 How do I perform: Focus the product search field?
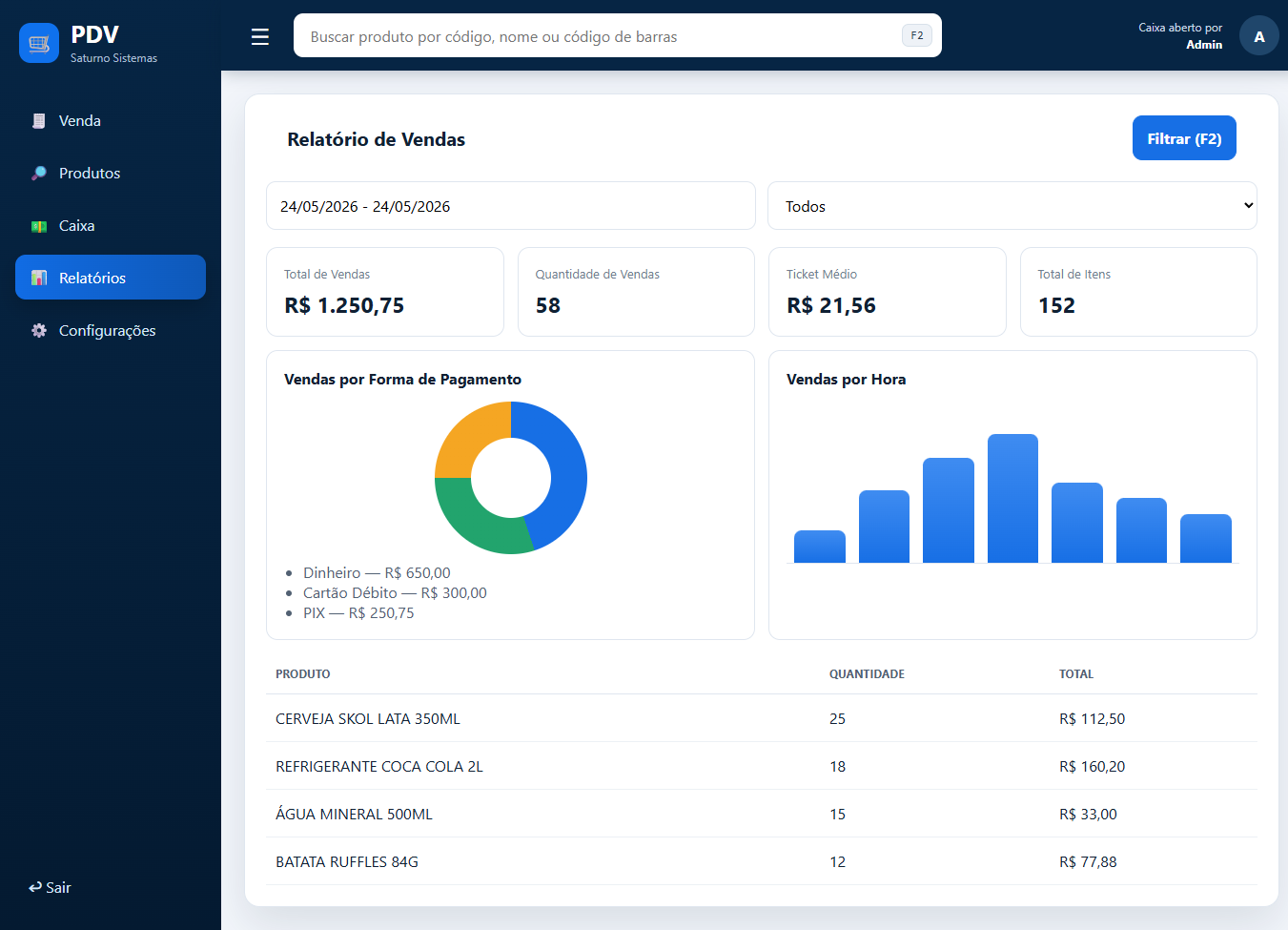pyautogui.click(x=618, y=35)
